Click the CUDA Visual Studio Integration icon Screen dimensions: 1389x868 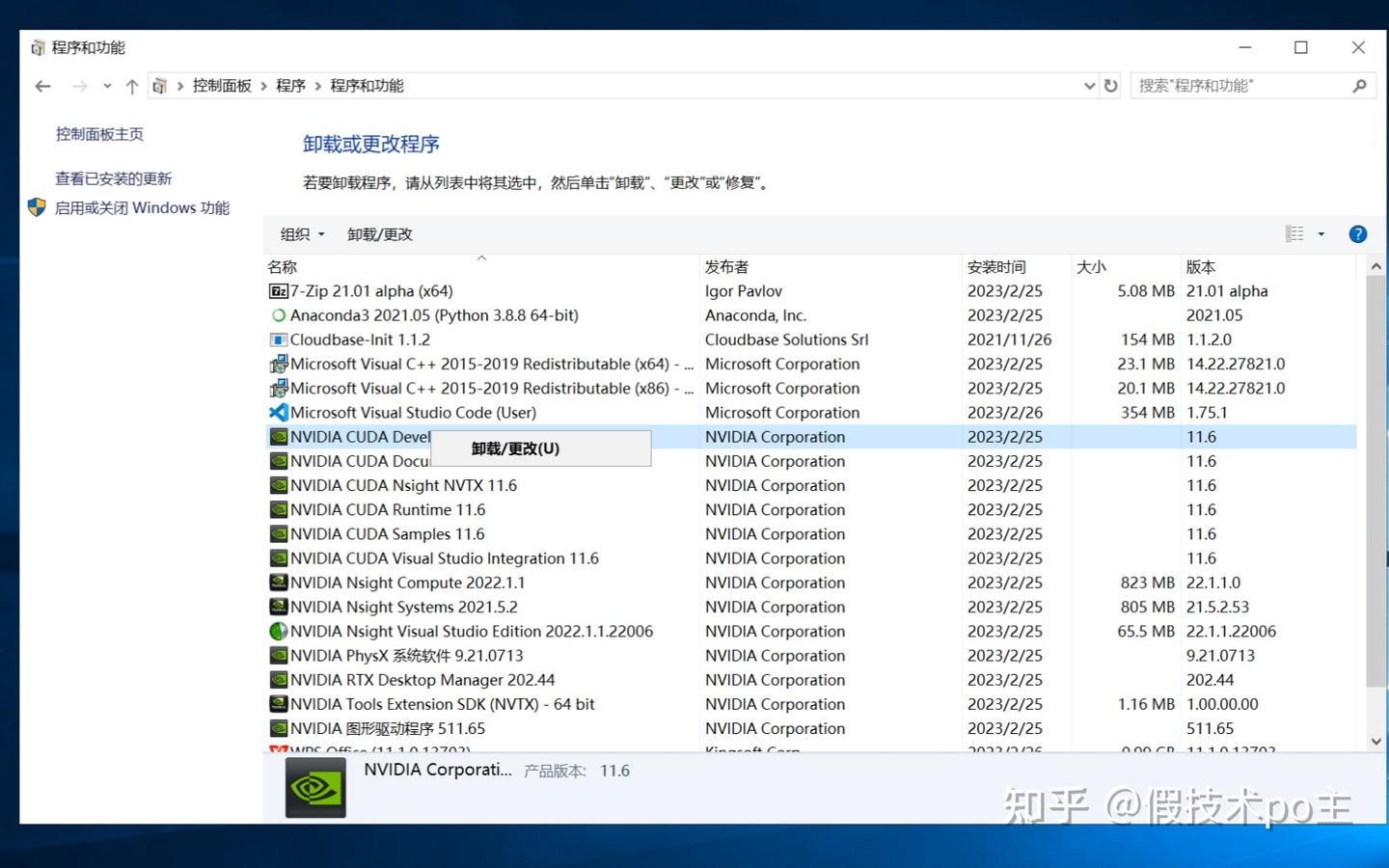(279, 558)
